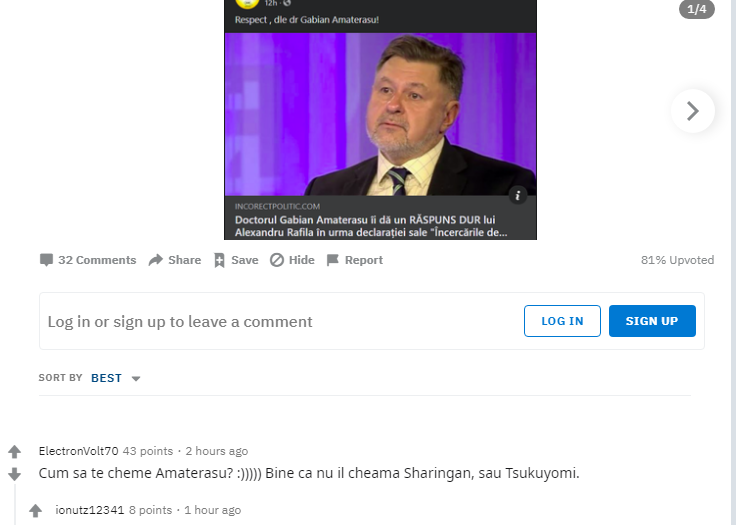Report this post via flag icon
736x525 pixels.
pyautogui.click(x=355, y=260)
